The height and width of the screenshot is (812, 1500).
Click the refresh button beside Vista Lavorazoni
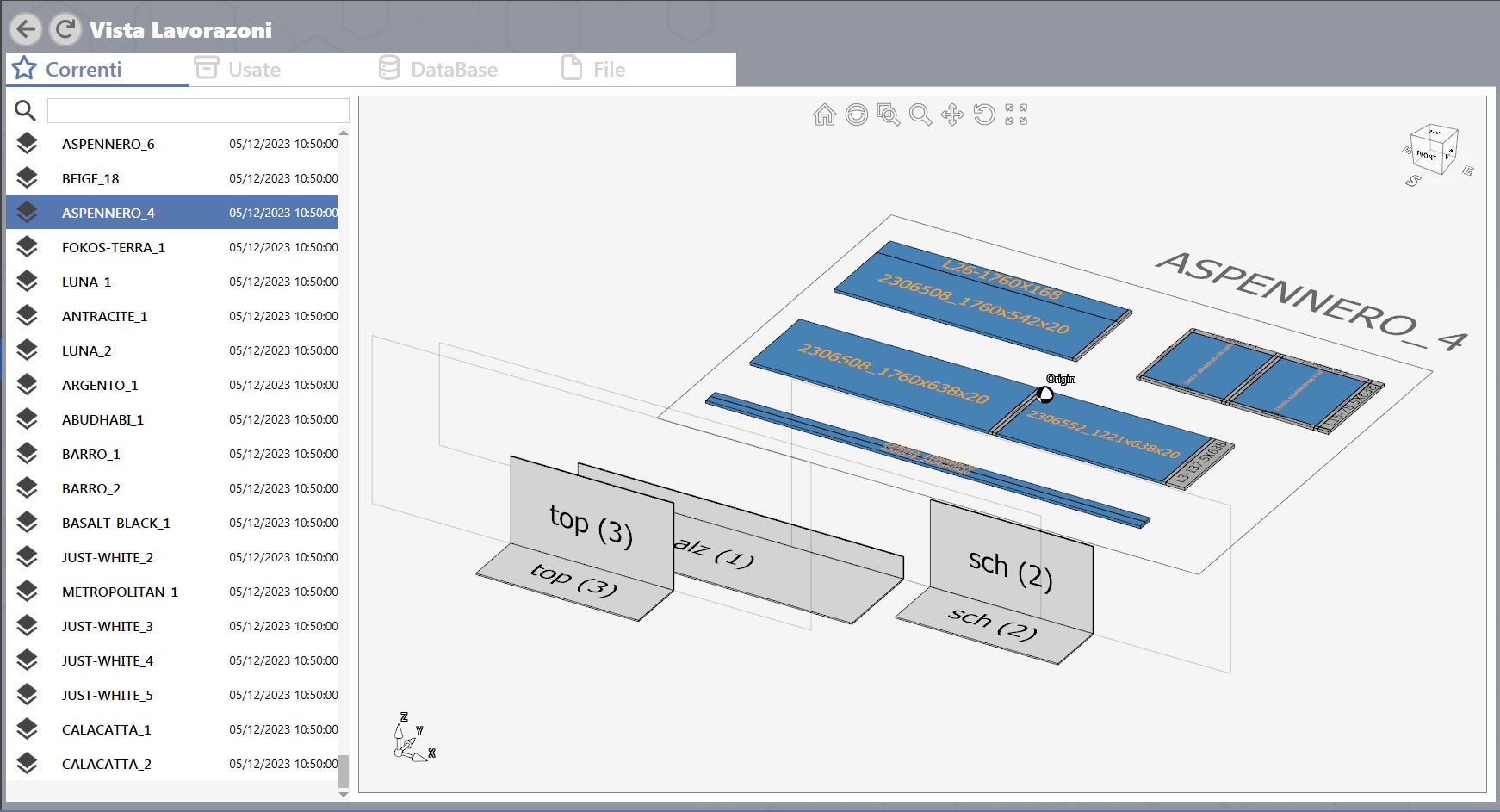point(65,29)
